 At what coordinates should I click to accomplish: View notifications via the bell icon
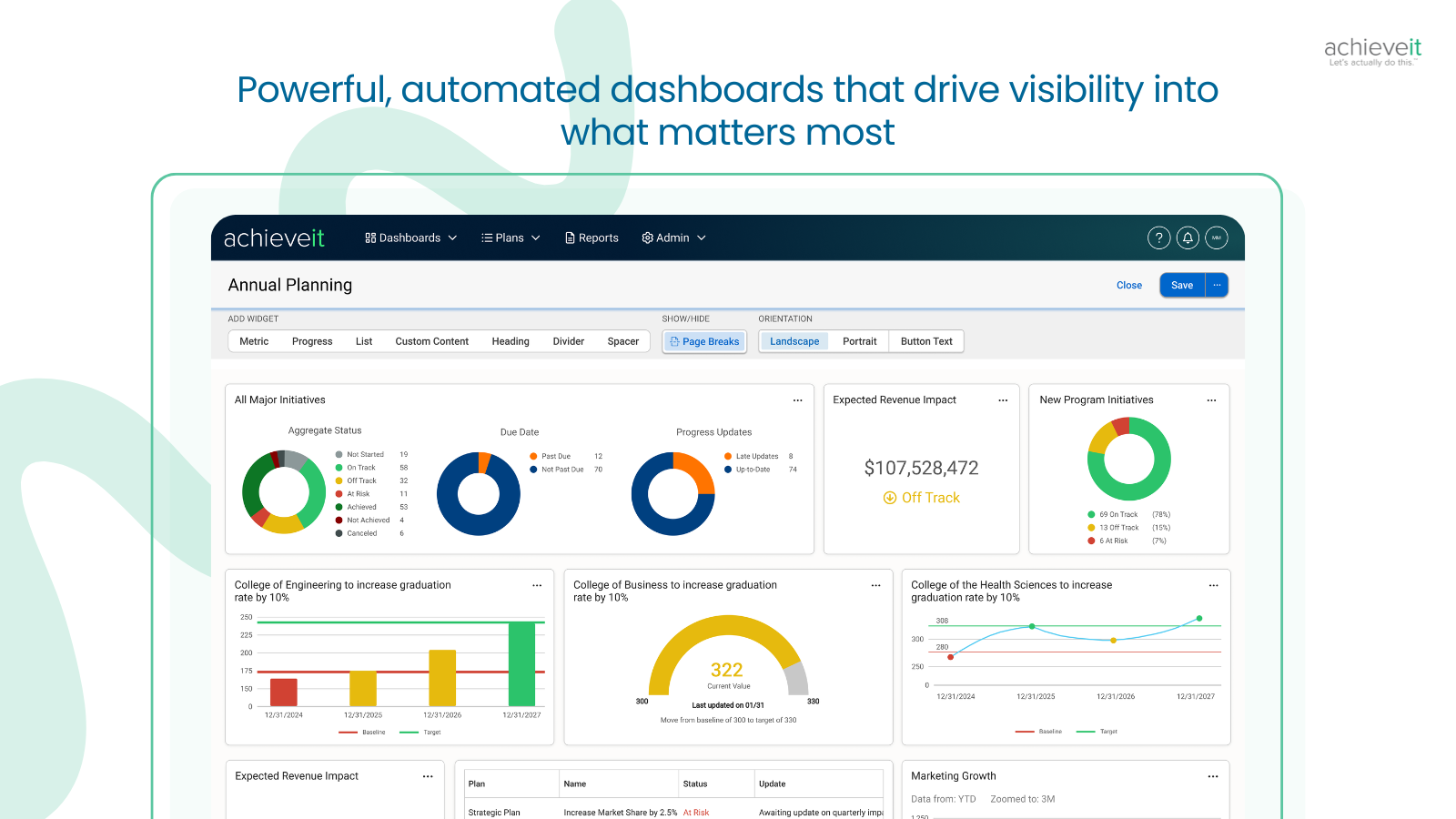click(x=1188, y=238)
